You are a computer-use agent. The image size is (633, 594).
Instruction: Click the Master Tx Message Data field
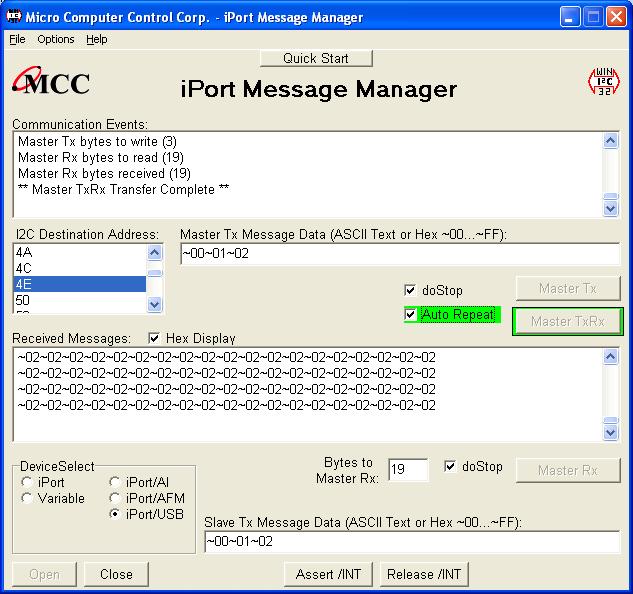[400, 254]
